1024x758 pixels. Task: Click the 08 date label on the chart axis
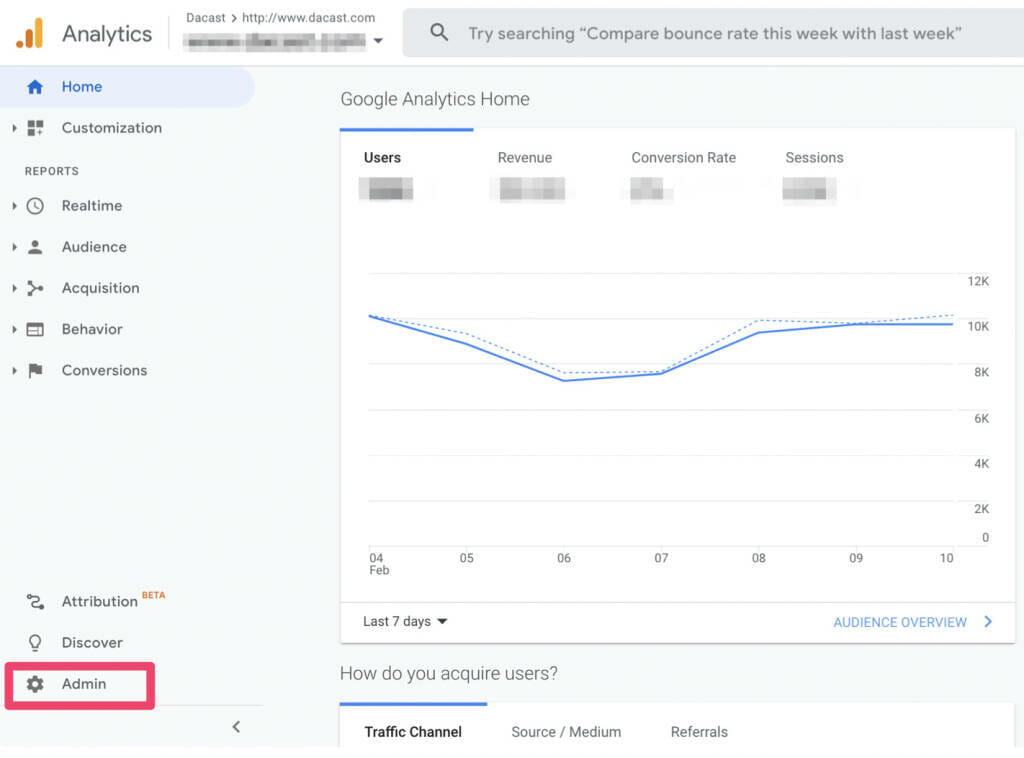coord(758,558)
